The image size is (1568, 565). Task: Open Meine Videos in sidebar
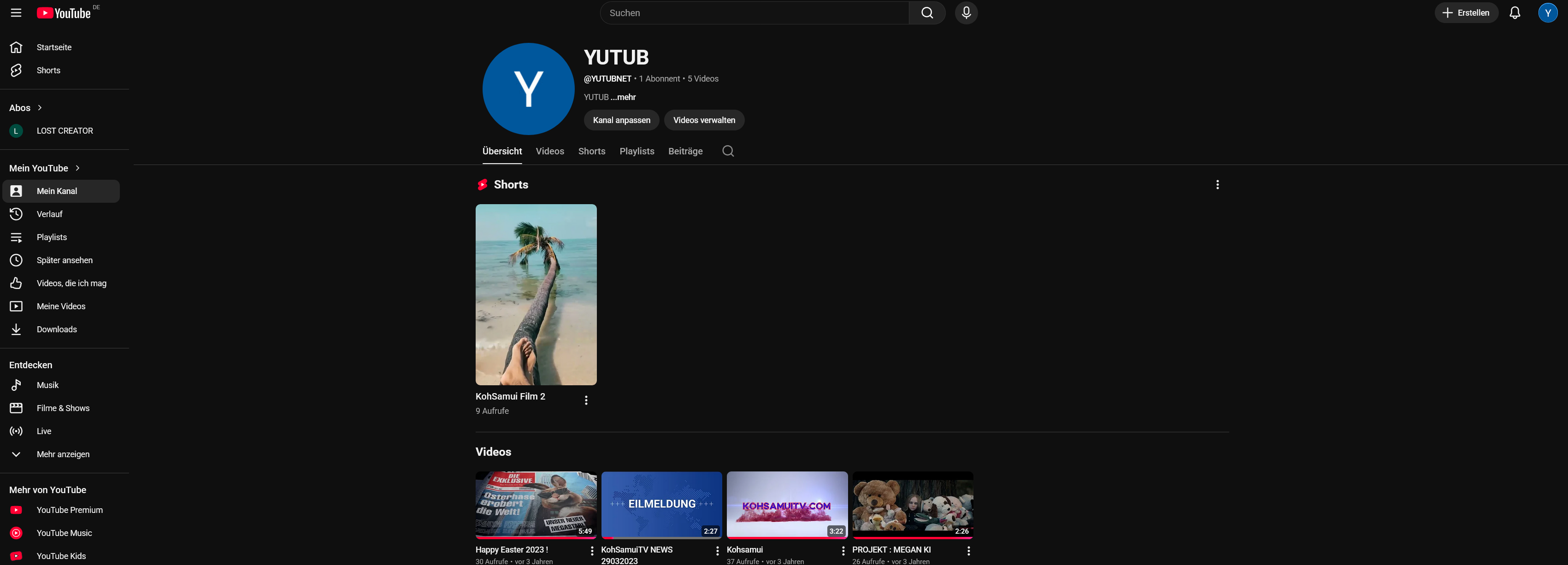(61, 307)
